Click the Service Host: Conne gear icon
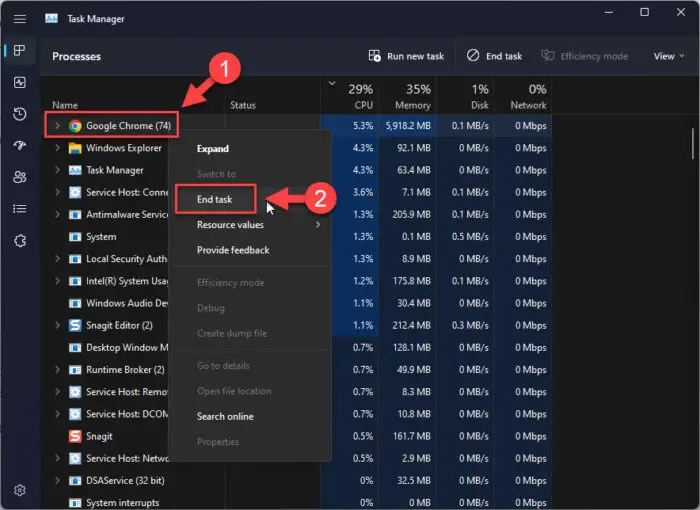The image size is (700, 510). pos(75,192)
